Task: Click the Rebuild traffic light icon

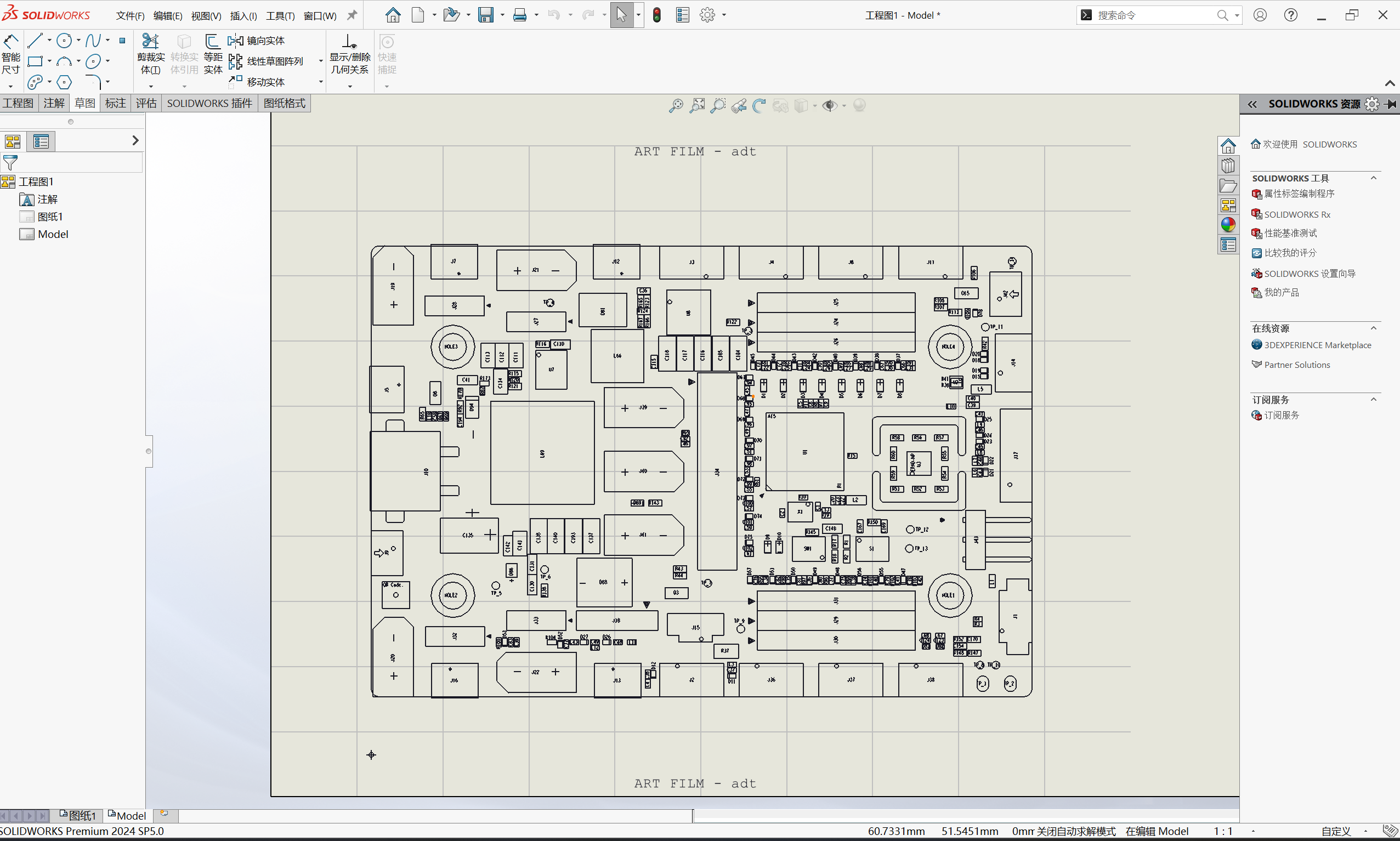Action: pos(656,15)
